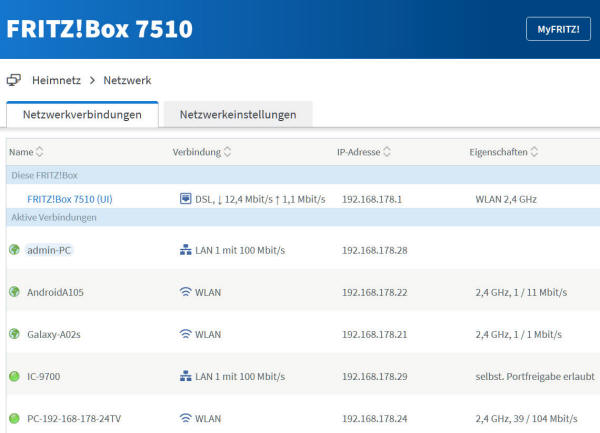Select the AndroidA105 device name
This screenshot has height=433, width=600.
click(x=55, y=292)
